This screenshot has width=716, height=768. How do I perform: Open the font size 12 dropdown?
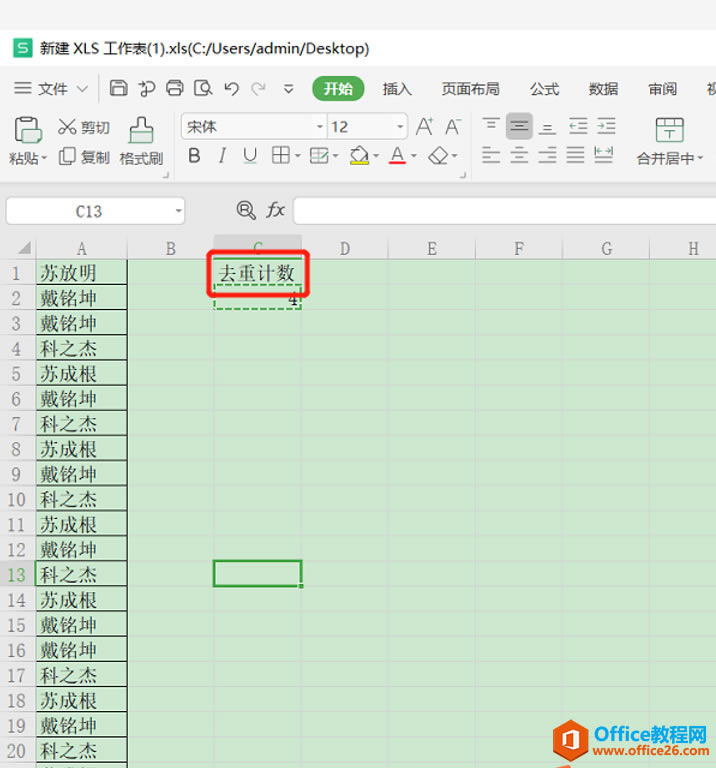[x=400, y=127]
